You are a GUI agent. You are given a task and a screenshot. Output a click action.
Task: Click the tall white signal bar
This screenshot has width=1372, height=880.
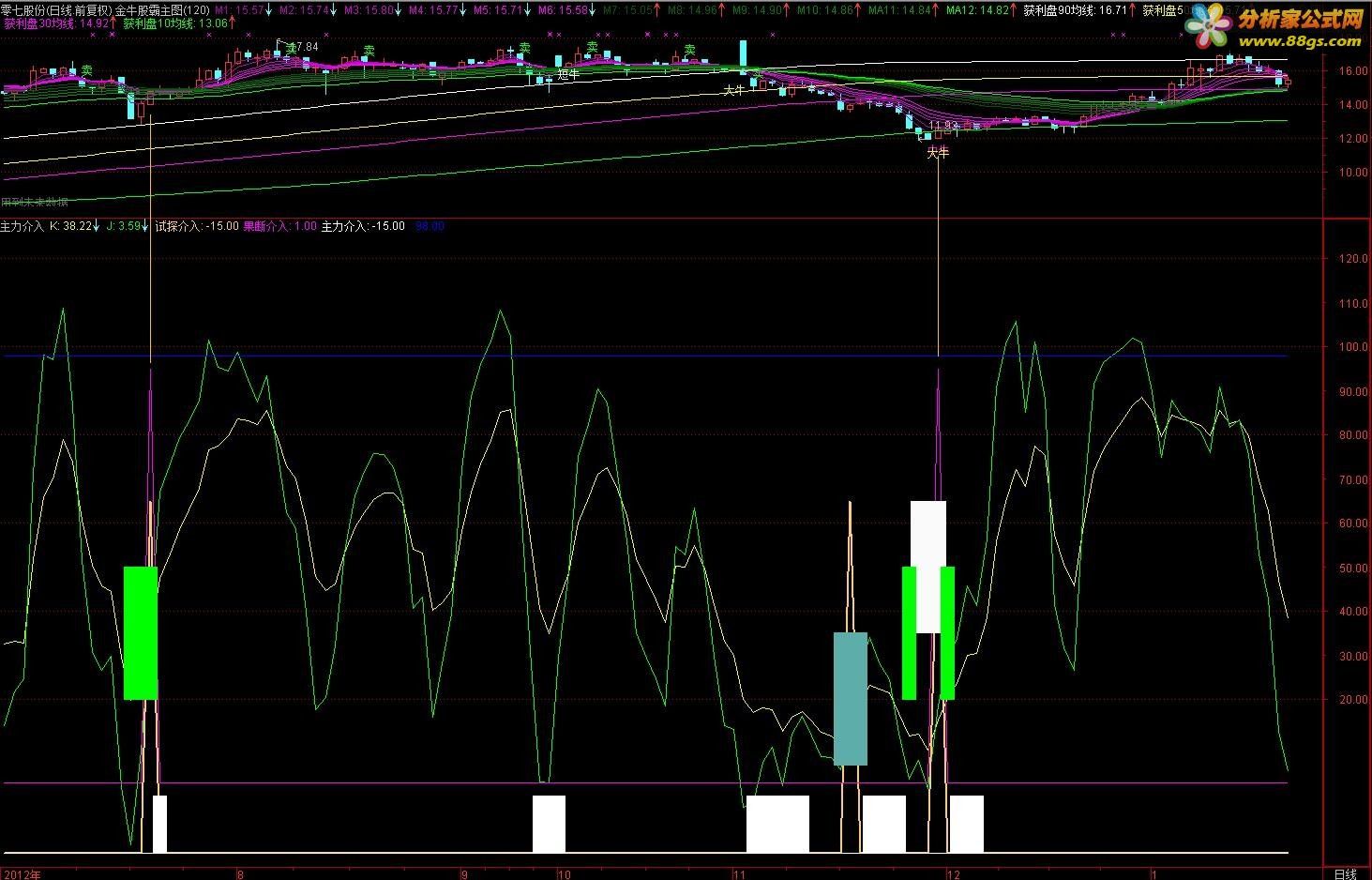click(x=928, y=567)
